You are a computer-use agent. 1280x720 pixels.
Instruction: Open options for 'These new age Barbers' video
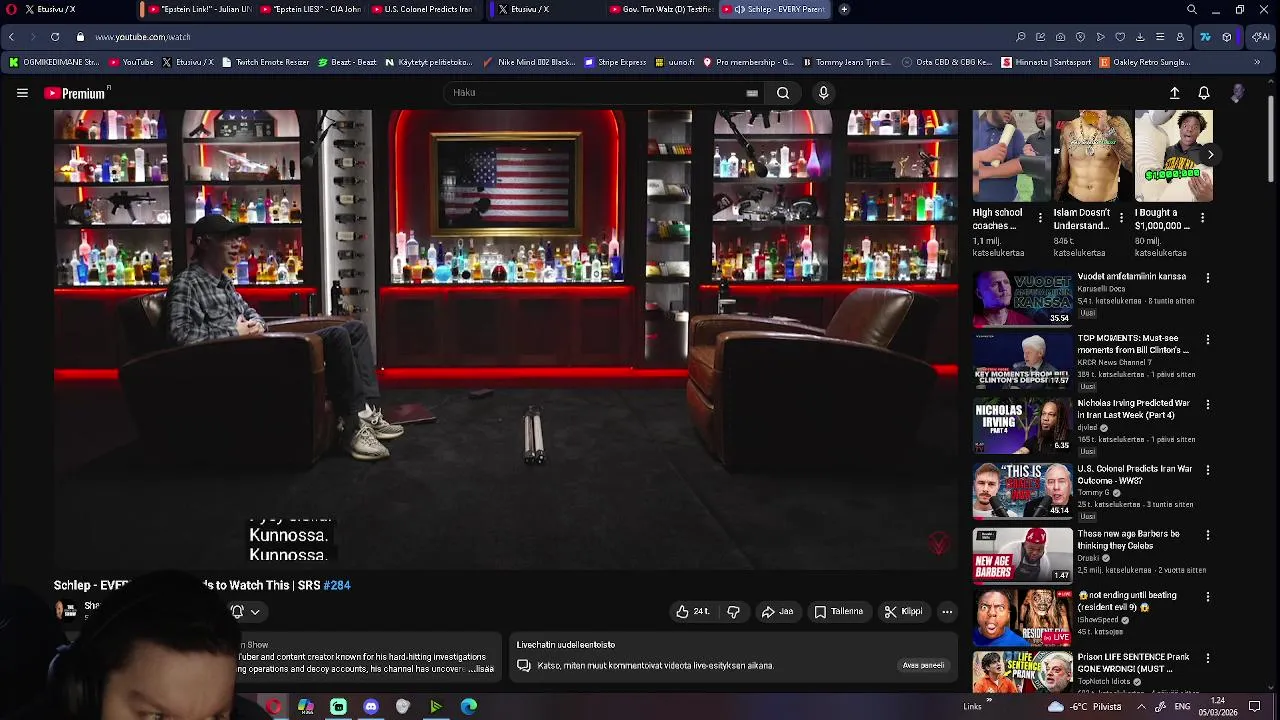tap(1207, 535)
